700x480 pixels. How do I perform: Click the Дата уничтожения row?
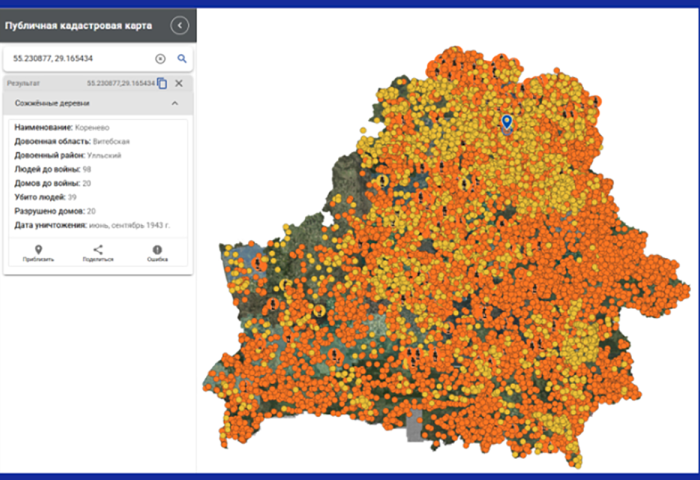click(92, 225)
